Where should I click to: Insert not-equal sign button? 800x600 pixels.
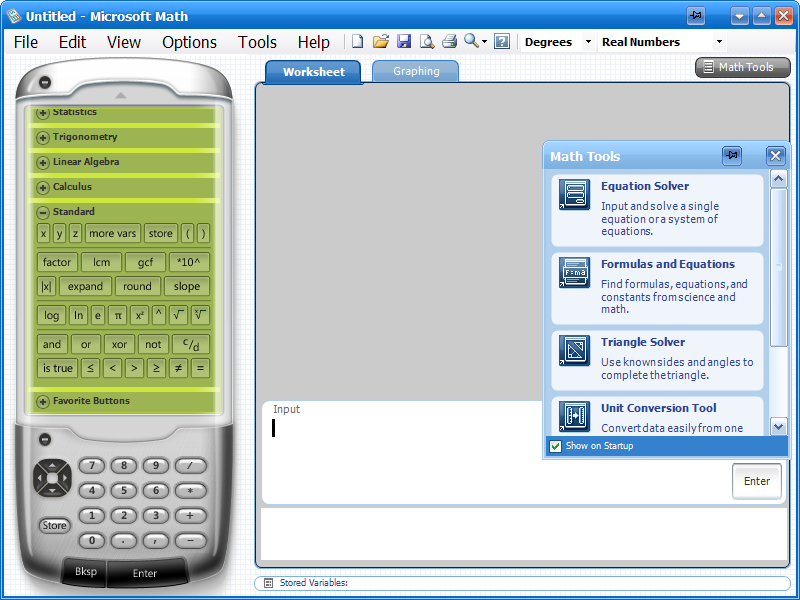pos(178,368)
